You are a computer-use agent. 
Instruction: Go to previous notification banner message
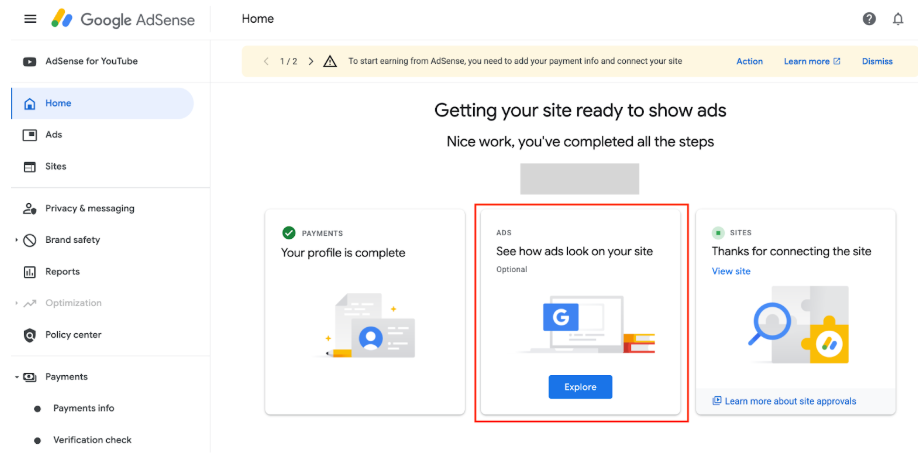[266, 61]
